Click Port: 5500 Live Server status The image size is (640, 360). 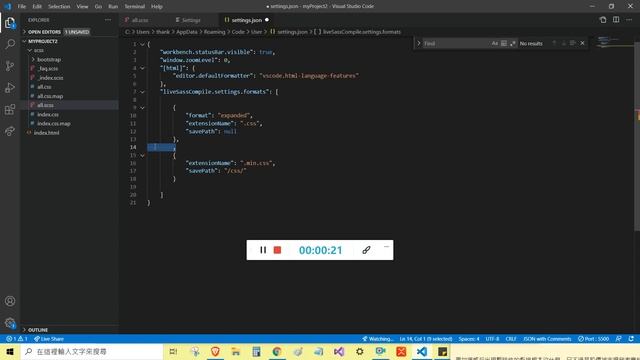(593, 339)
